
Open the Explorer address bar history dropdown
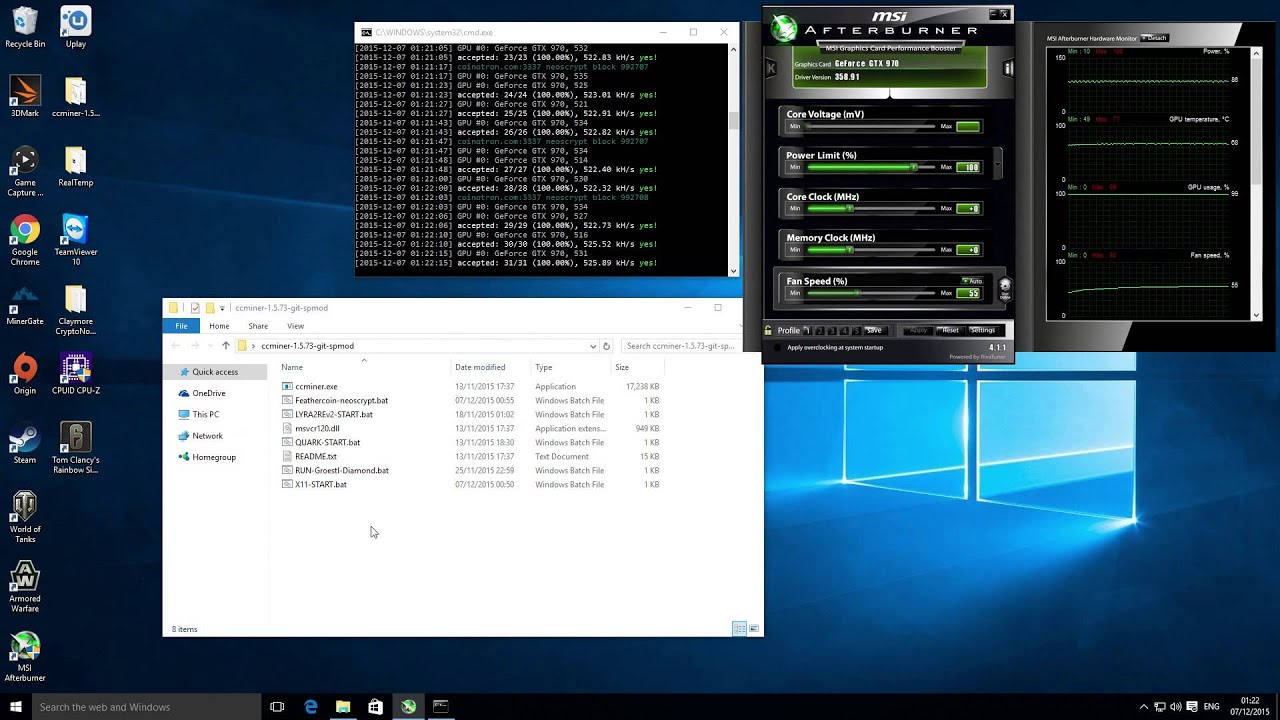point(593,346)
